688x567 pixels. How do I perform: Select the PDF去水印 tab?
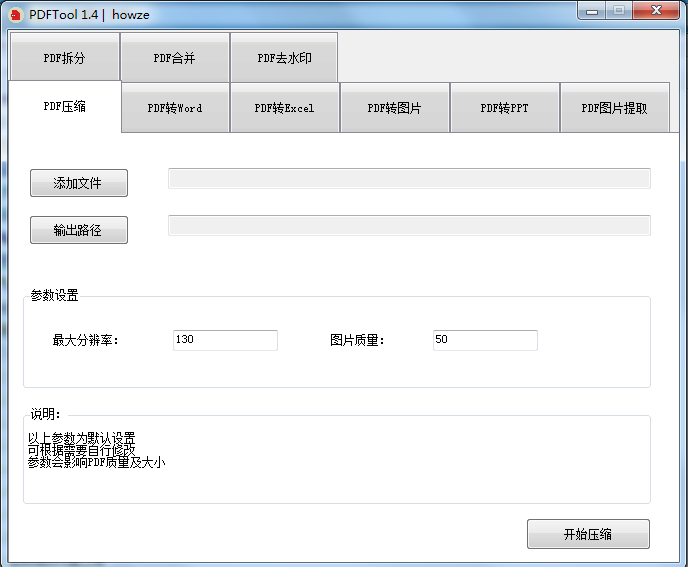tap(284, 57)
